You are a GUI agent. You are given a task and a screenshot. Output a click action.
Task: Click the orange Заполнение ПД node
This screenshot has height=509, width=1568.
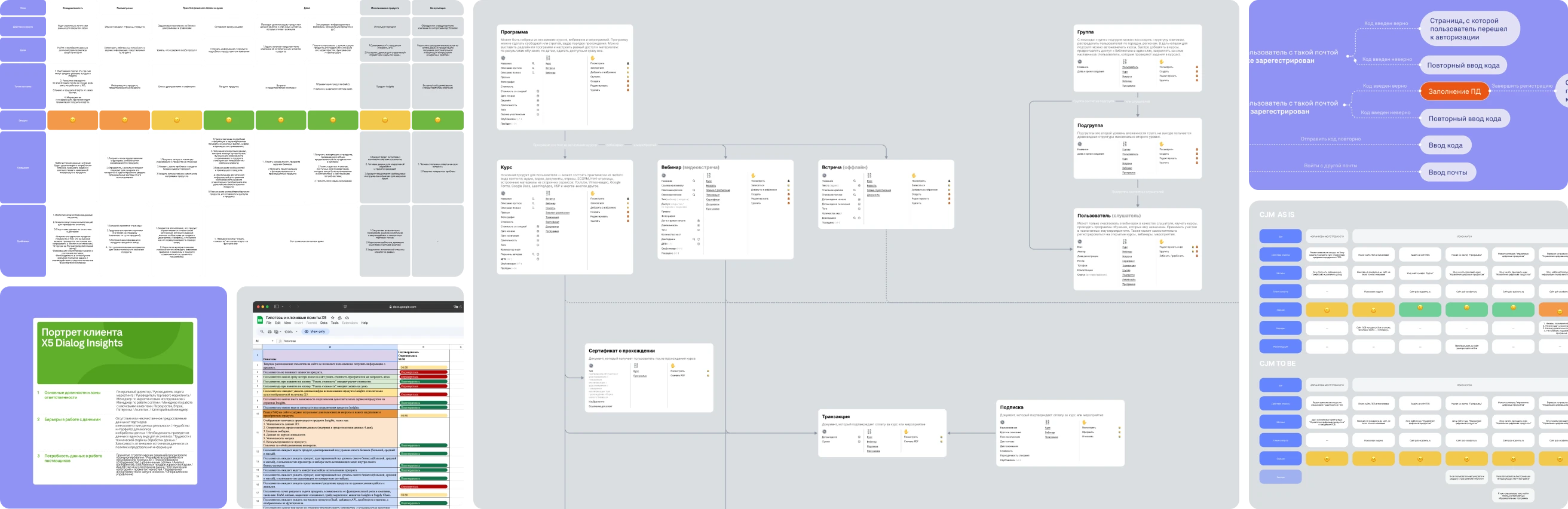click(1454, 91)
